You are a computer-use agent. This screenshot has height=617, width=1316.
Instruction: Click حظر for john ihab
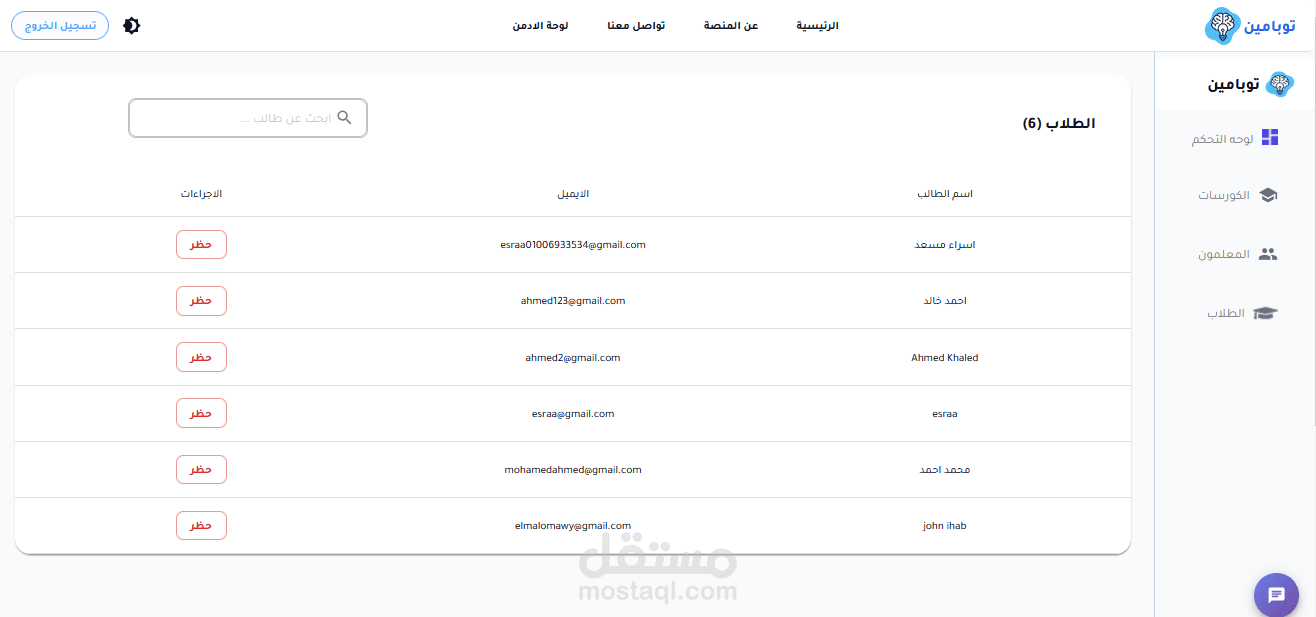point(201,525)
